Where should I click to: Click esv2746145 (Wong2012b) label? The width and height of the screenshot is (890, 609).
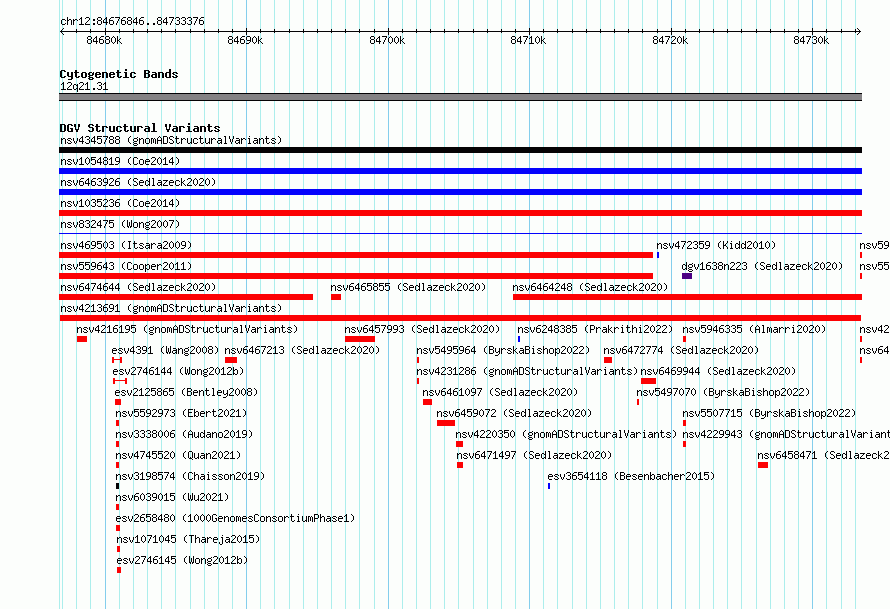point(182,560)
